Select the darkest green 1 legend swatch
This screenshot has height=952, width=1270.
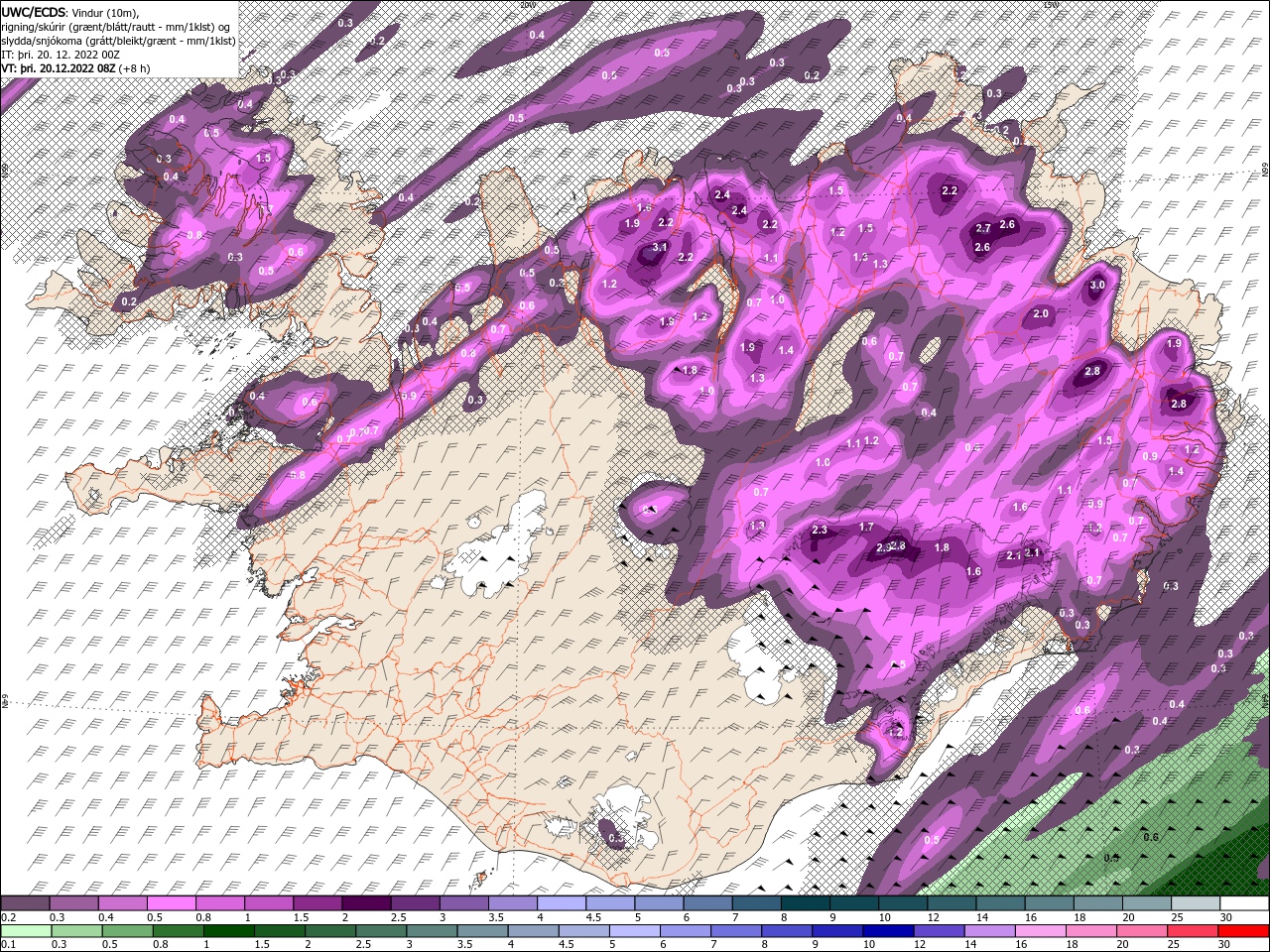pos(229,931)
